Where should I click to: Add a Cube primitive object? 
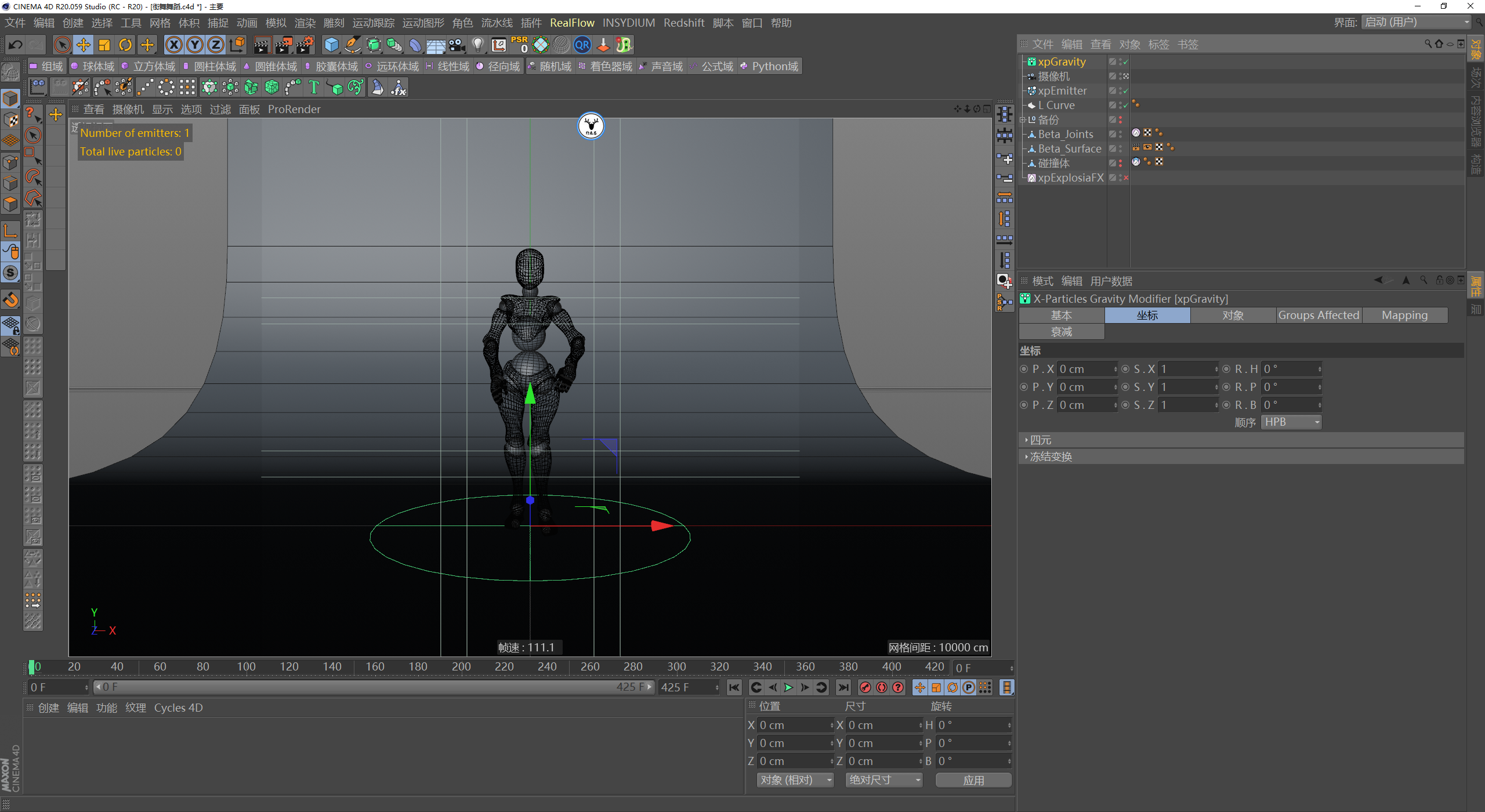(x=331, y=45)
